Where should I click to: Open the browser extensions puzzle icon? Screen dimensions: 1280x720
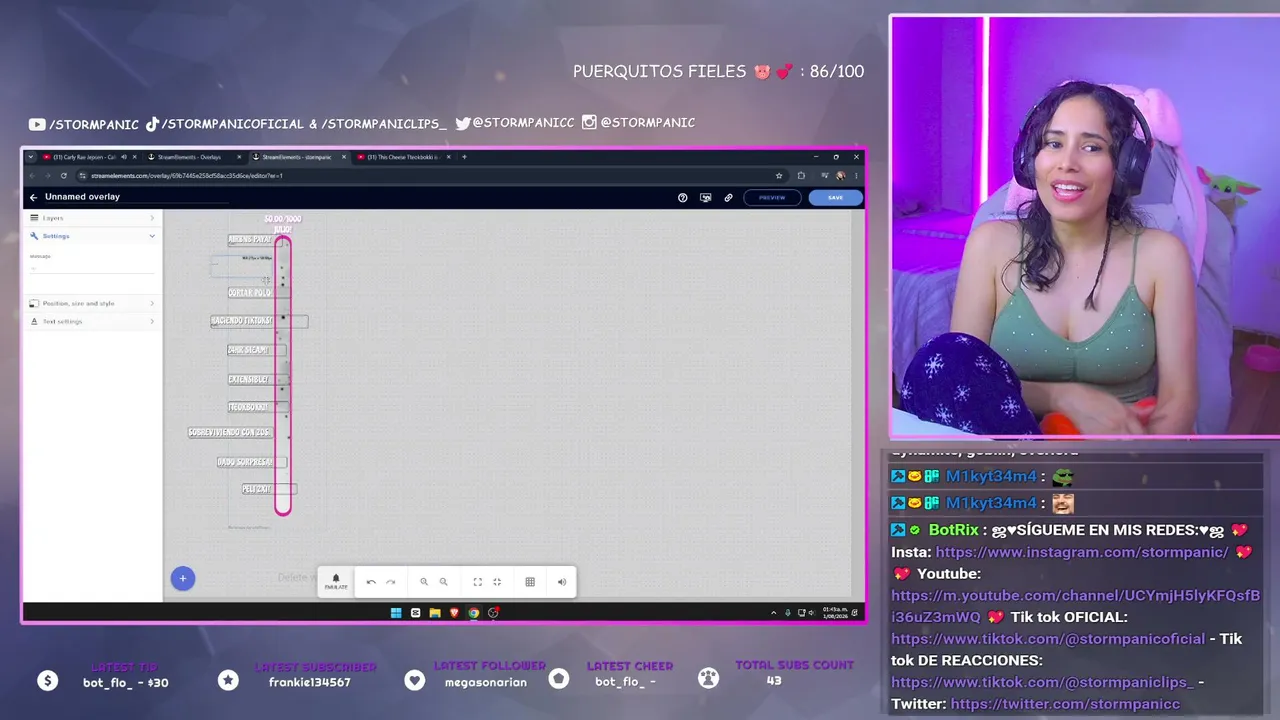point(801,176)
